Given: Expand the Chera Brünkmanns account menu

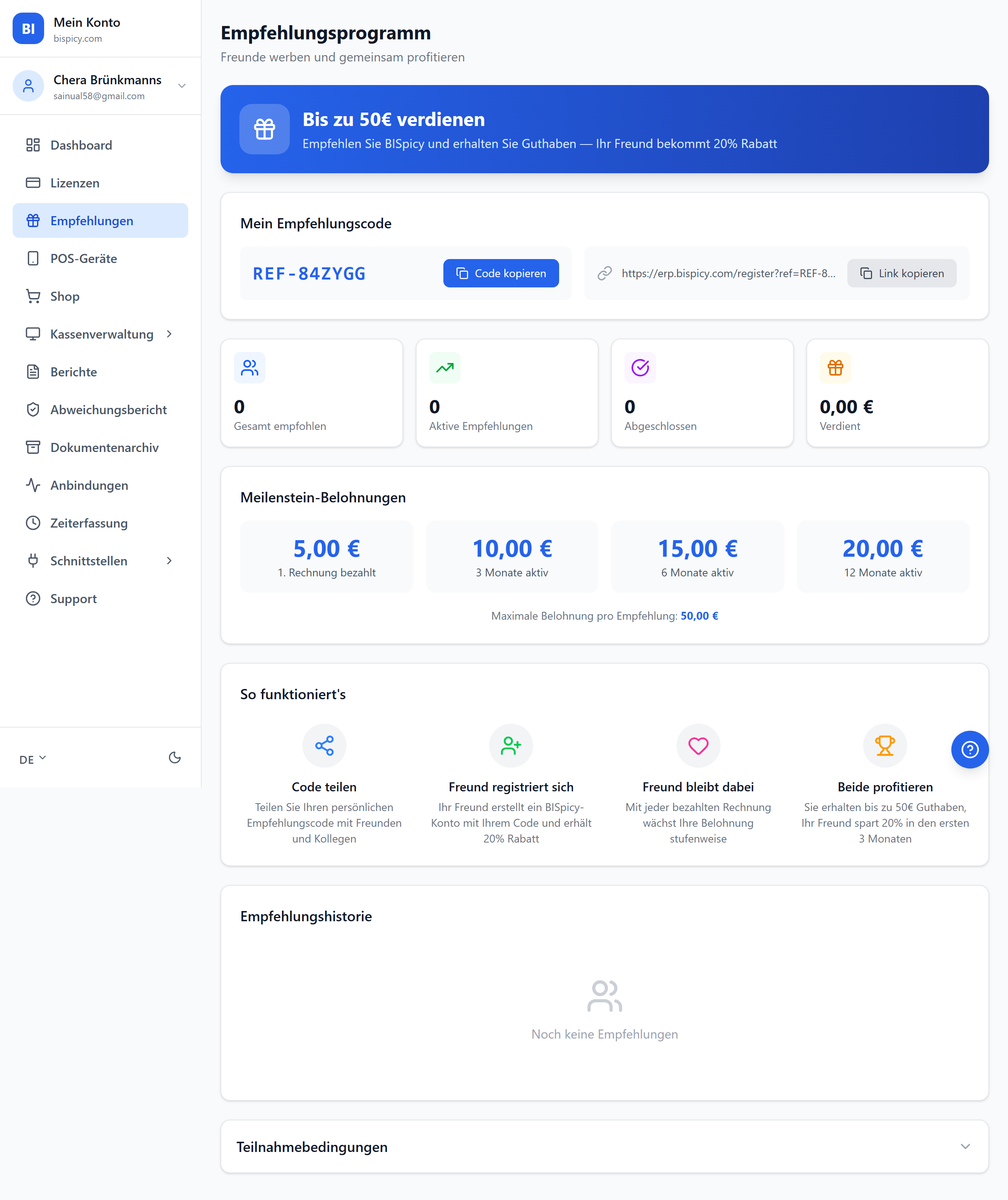Looking at the screenshot, I should pos(182,86).
